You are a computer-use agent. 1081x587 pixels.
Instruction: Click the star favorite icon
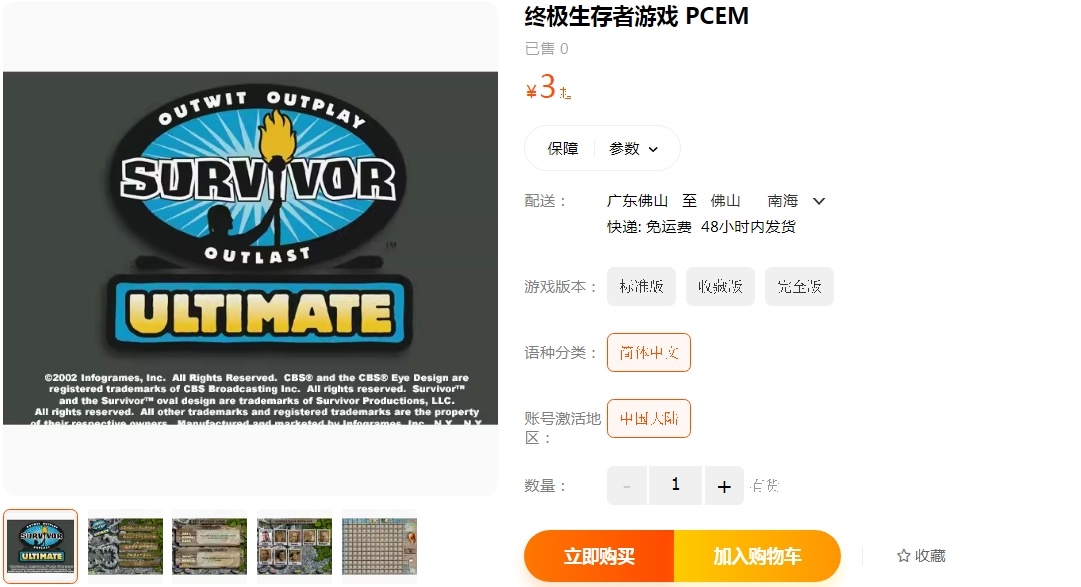click(x=903, y=555)
